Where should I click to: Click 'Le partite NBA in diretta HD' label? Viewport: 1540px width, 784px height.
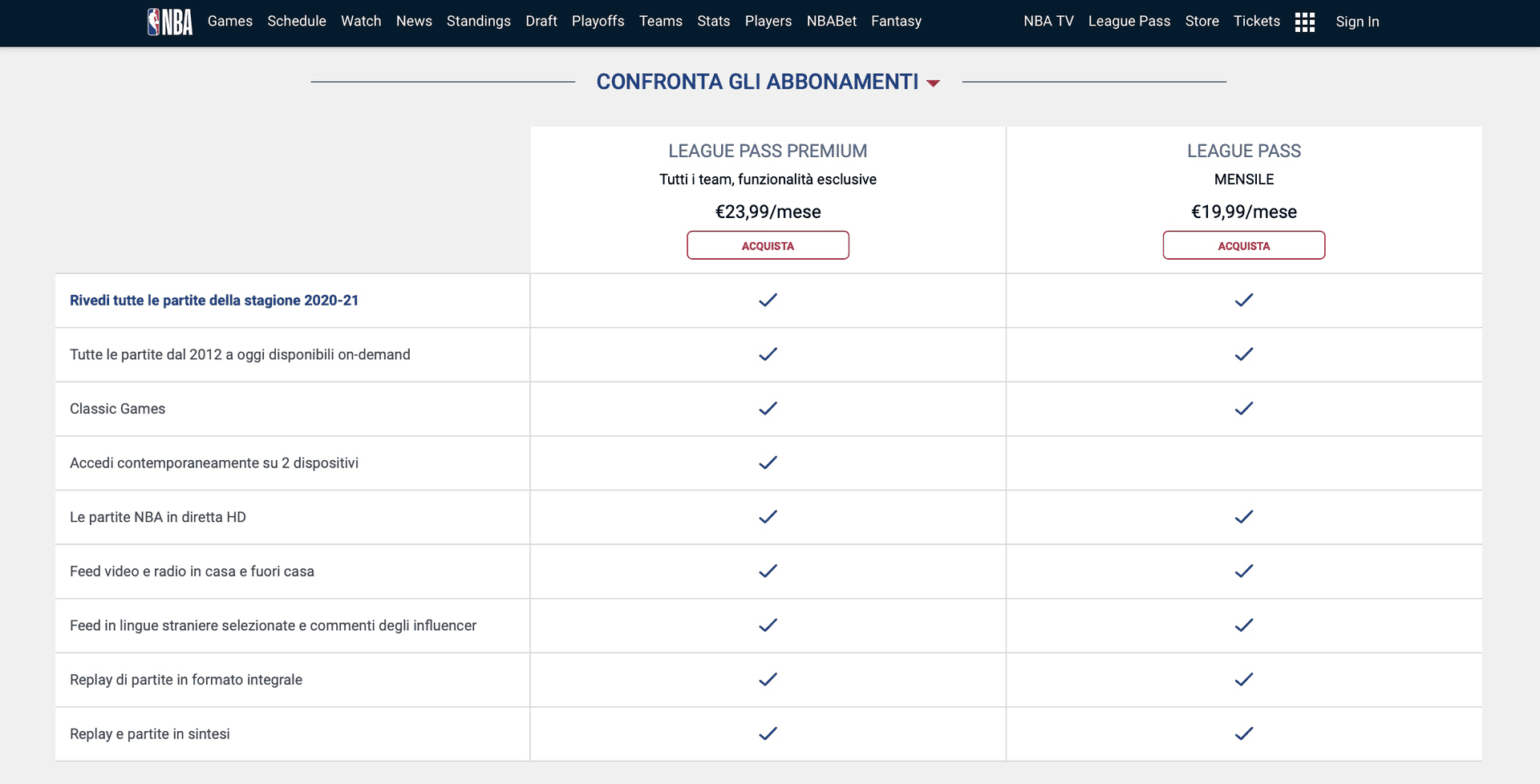pyautogui.click(x=158, y=517)
